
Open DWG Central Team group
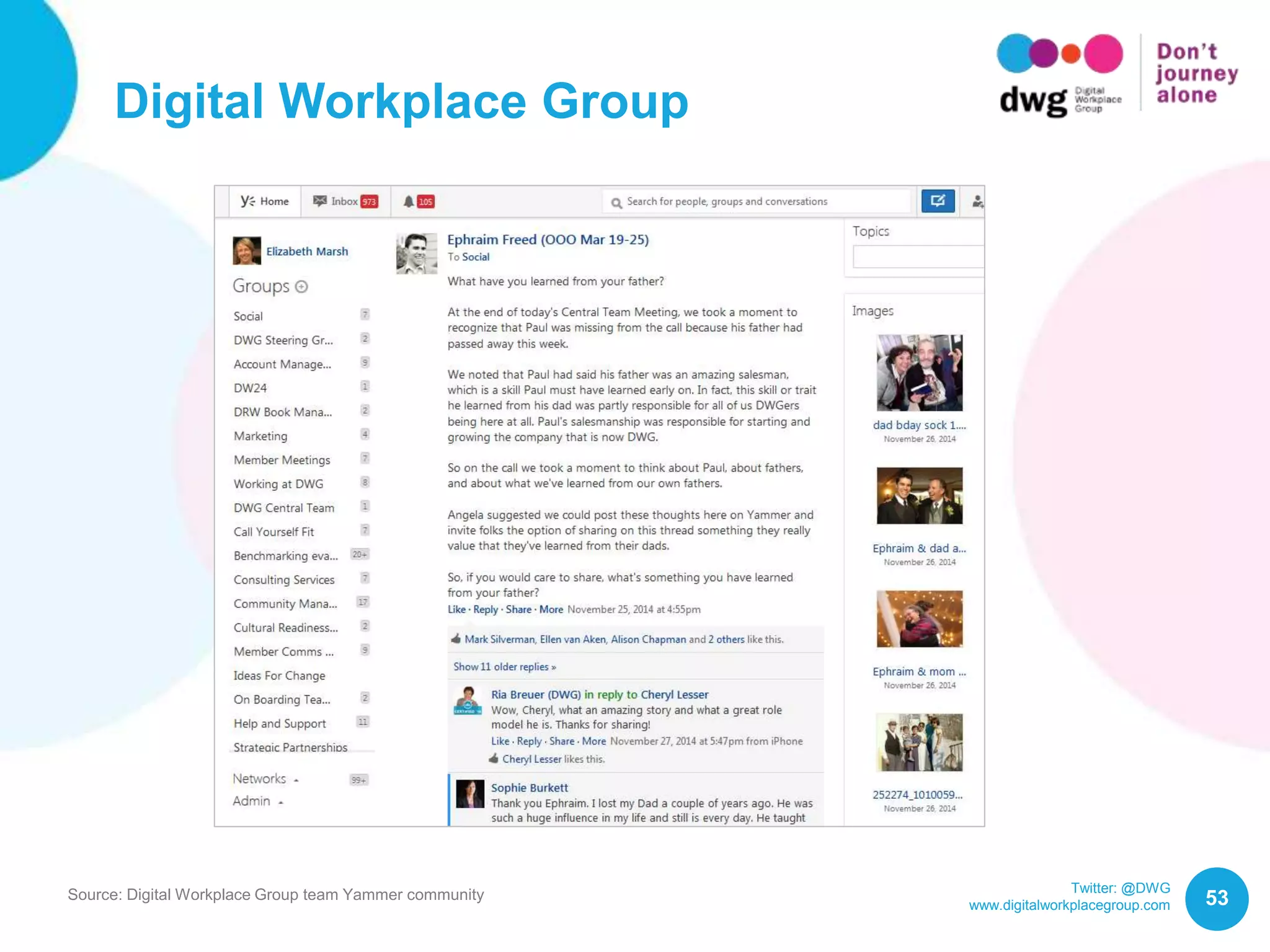click(x=284, y=508)
